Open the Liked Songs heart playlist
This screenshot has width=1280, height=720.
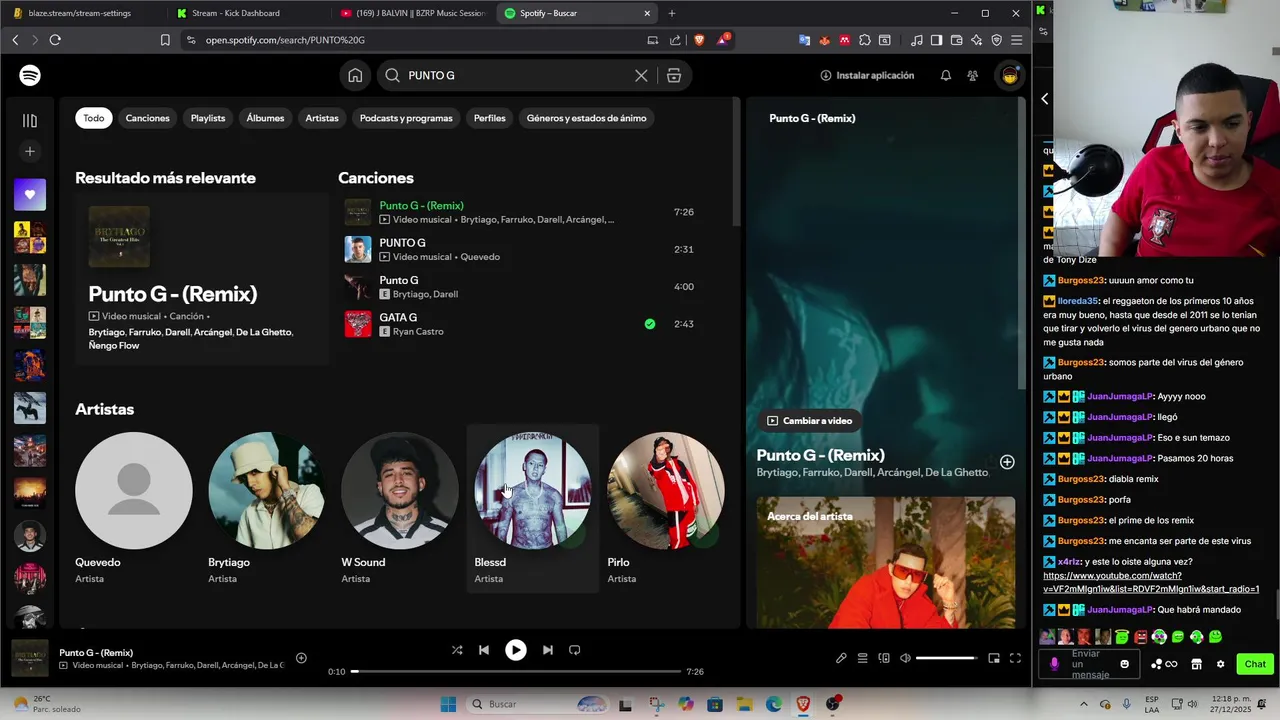pos(30,194)
